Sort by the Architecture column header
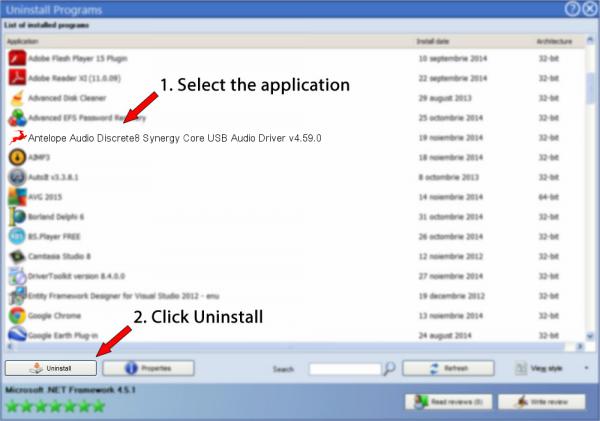The height and width of the screenshot is (421, 600). [554, 41]
